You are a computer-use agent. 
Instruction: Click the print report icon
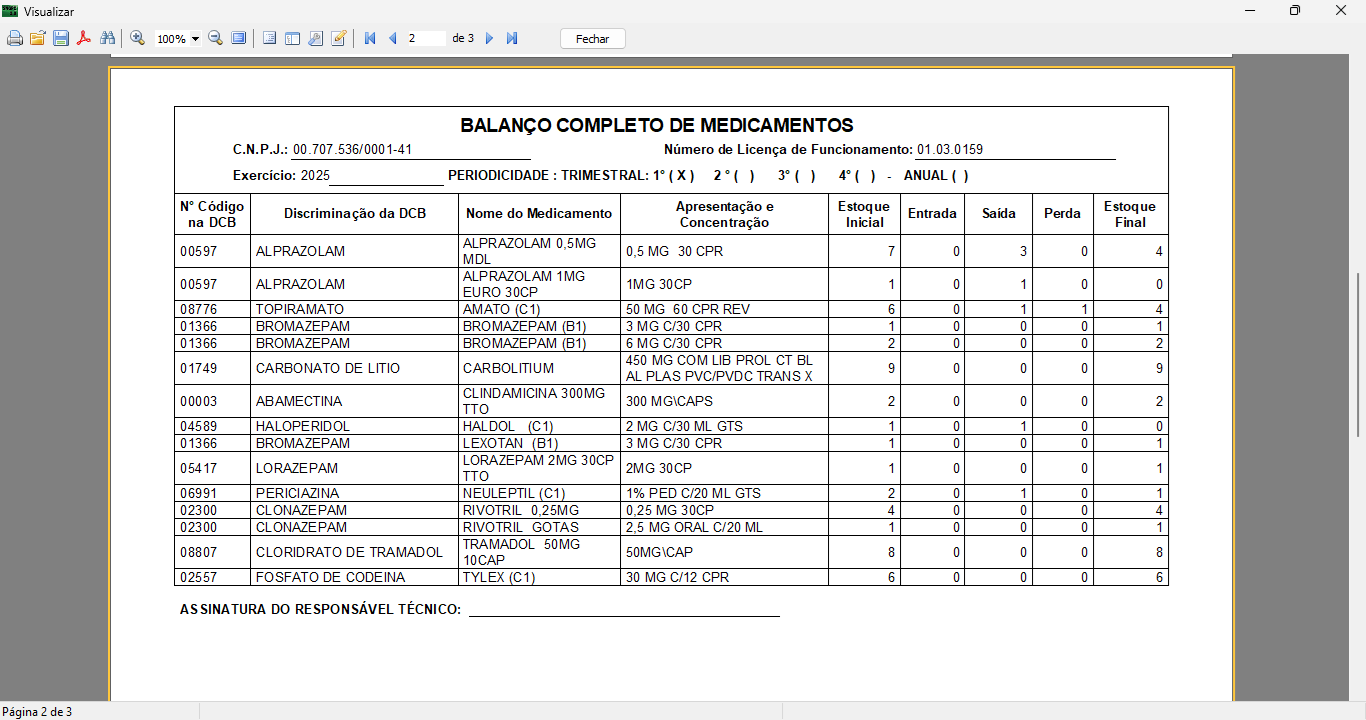(15, 39)
